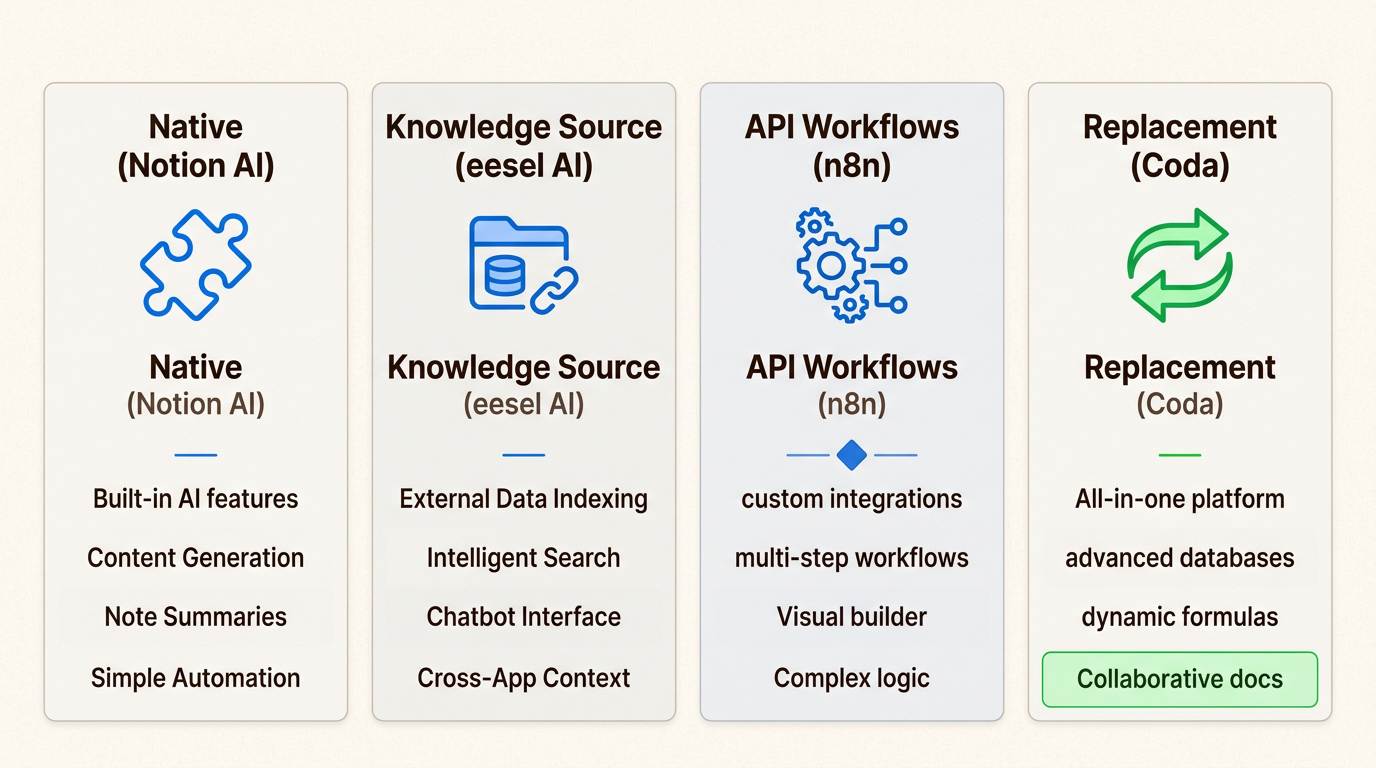The width and height of the screenshot is (1376, 768).
Task: Open Note Summaries item
Action: 196,617
